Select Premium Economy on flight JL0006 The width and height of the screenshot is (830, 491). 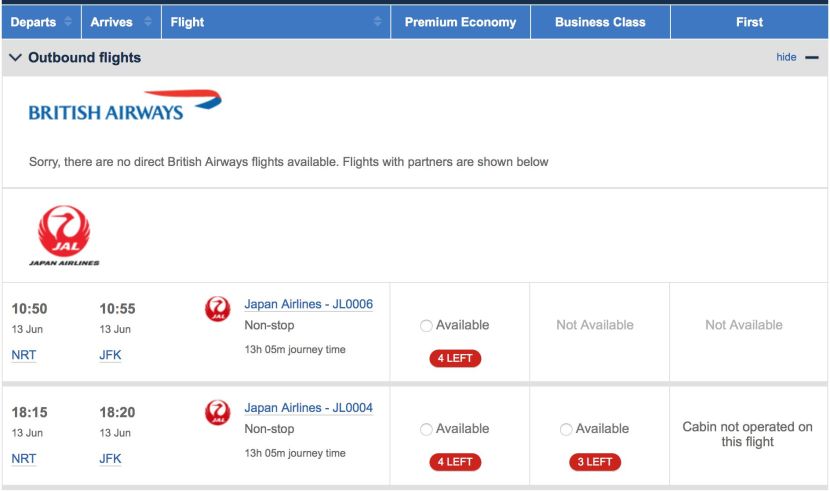click(426, 325)
